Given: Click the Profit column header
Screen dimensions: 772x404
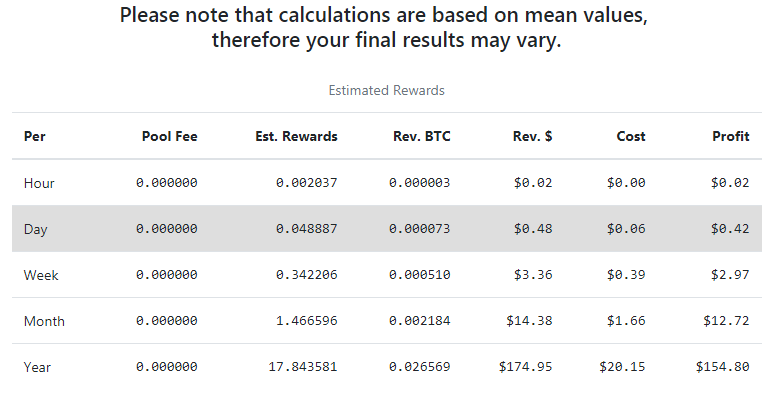Looking at the screenshot, I should [730, 136].
